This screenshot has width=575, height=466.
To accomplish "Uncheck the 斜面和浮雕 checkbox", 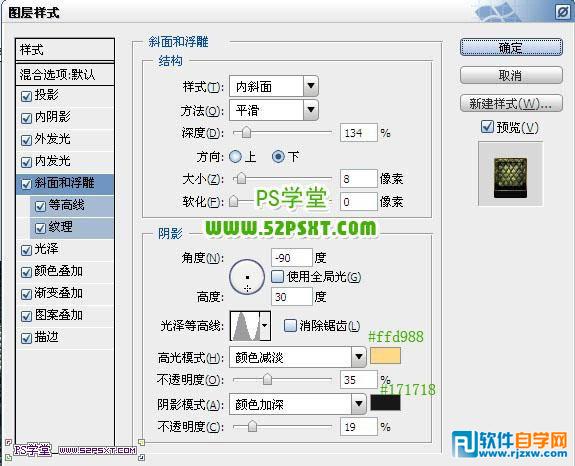I will [26, 184].
